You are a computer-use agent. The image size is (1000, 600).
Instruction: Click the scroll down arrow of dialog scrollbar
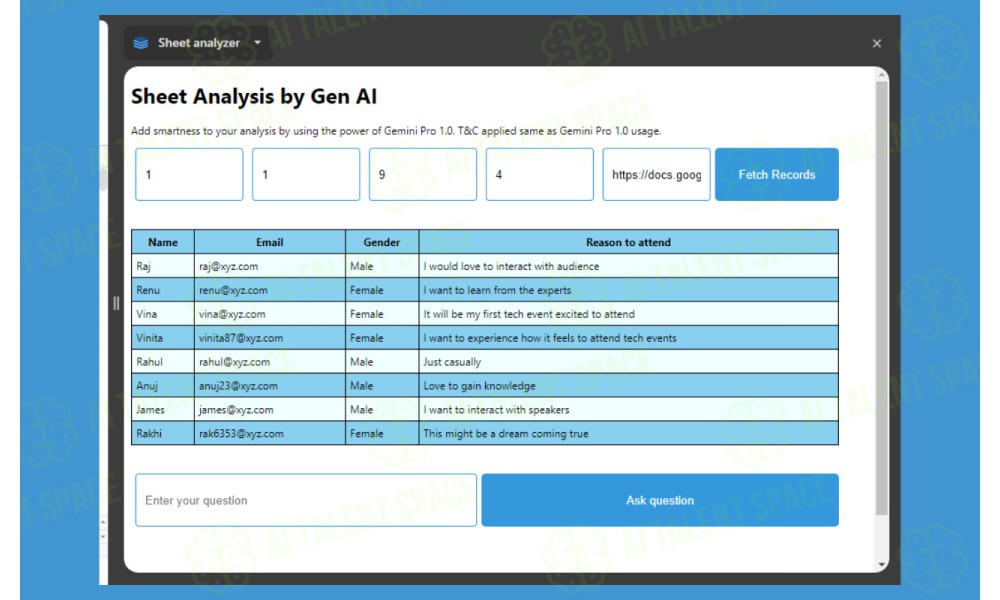click(x=882, y=564)
